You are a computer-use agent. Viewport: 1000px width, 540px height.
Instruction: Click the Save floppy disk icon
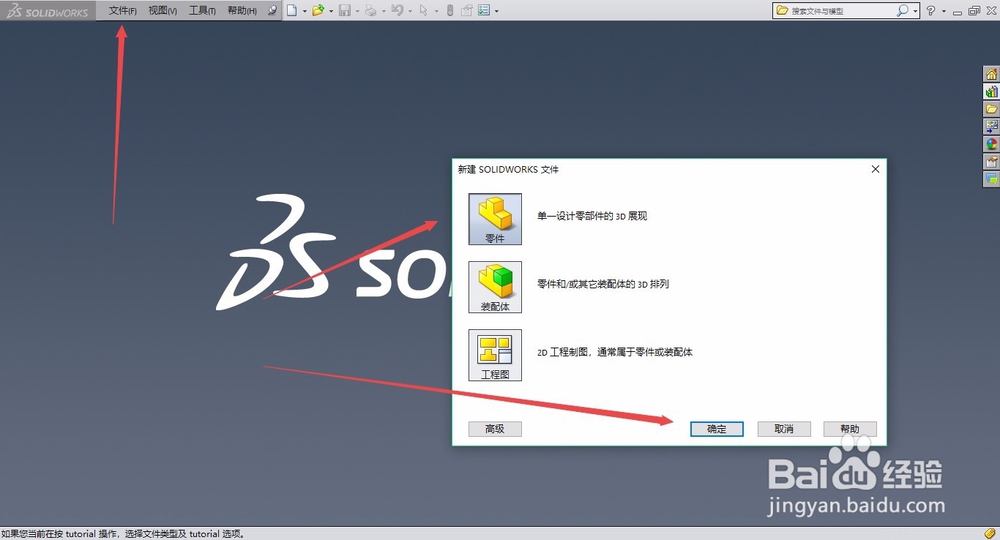[345, 10]
